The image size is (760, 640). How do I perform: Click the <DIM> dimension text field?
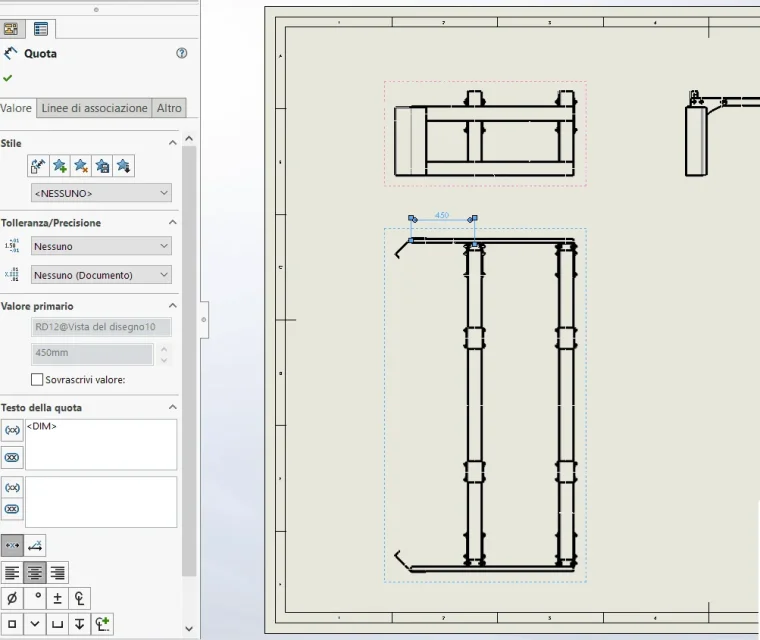click(x=101, y=445)
